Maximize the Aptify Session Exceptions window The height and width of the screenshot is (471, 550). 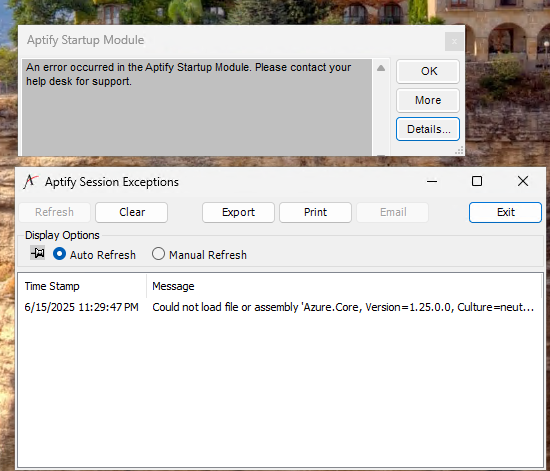tap(477, 181)
